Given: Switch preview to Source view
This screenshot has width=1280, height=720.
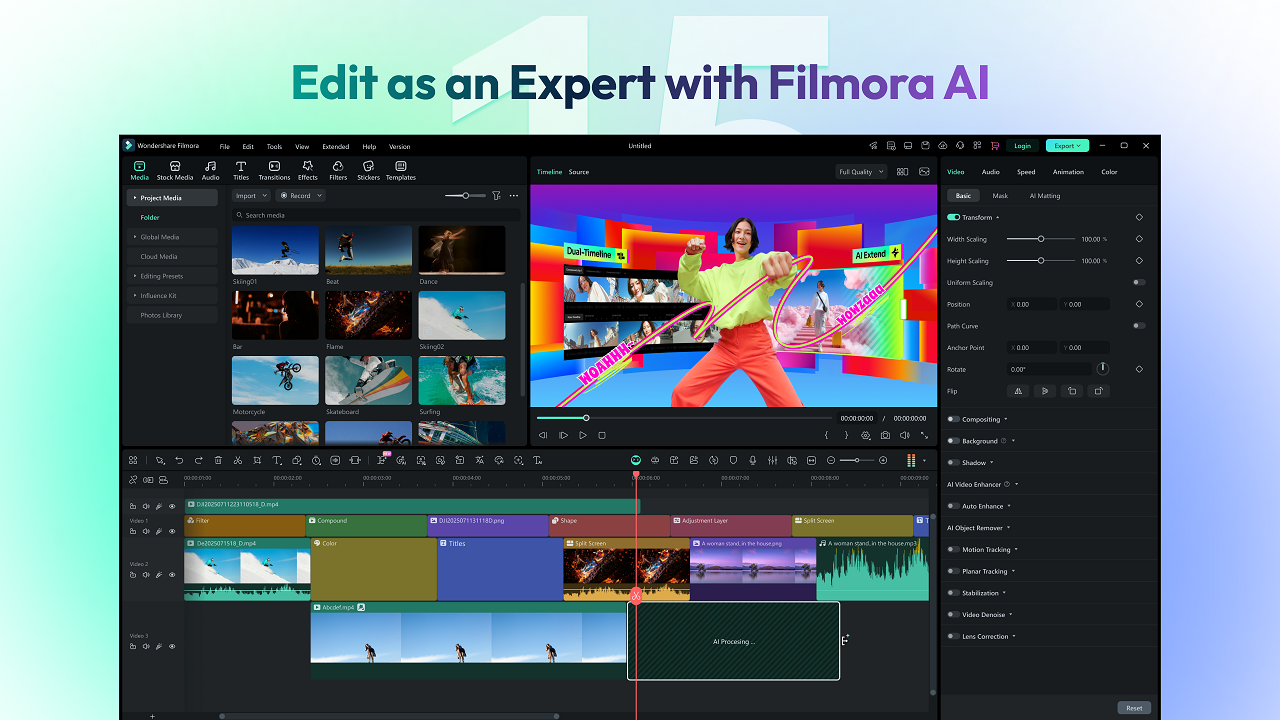Looking at the screenshot, I should point(579,172).
